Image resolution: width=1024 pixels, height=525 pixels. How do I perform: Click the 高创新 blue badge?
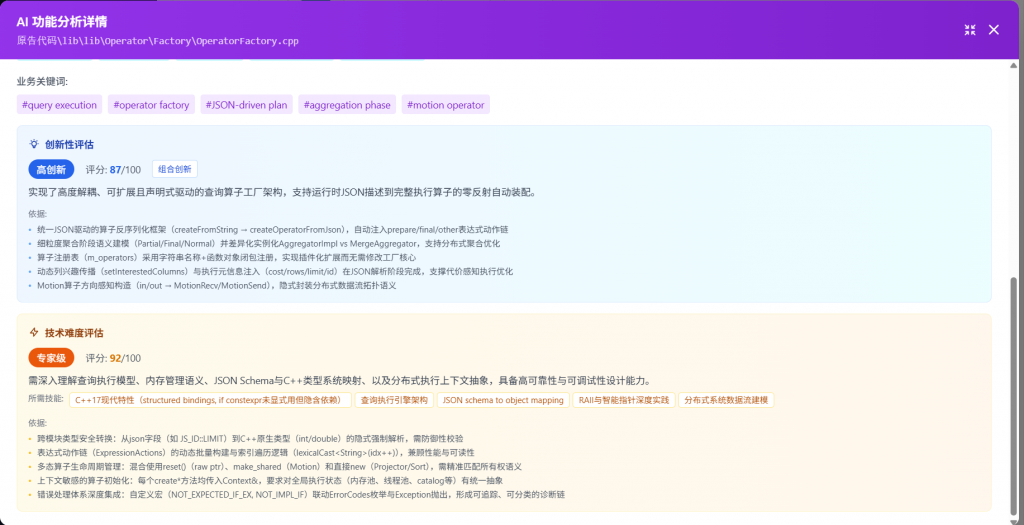(51, 170)
